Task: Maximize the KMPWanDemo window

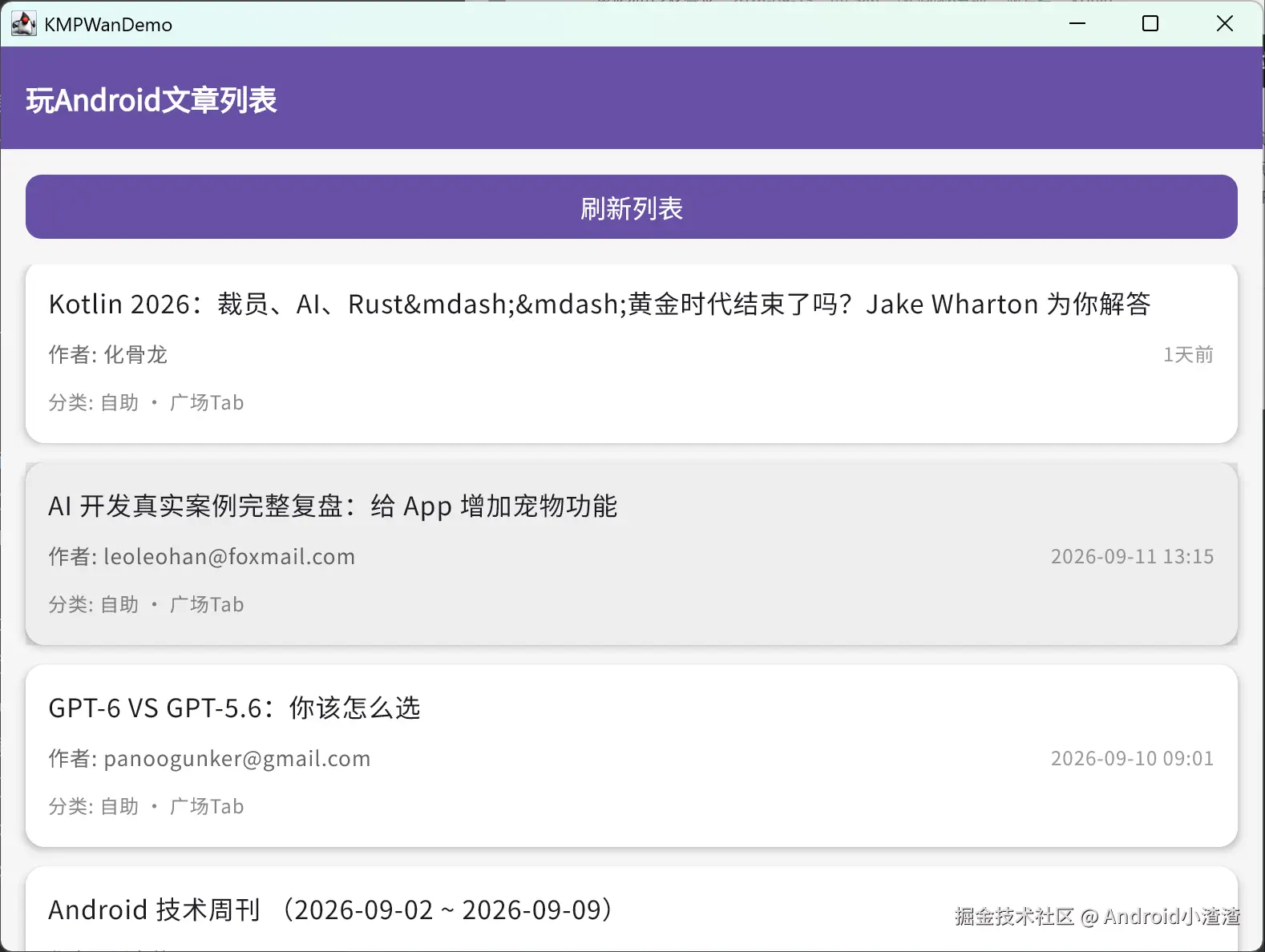Action: coord(1150,24)
